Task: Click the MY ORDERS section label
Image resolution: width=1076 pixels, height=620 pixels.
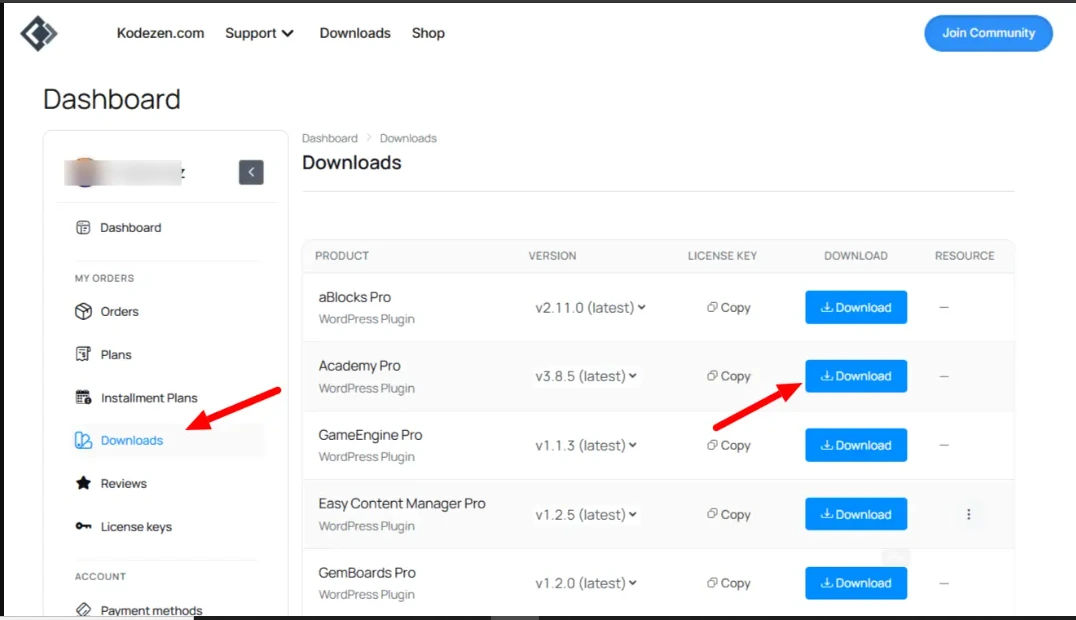Action: pos(104,278)
